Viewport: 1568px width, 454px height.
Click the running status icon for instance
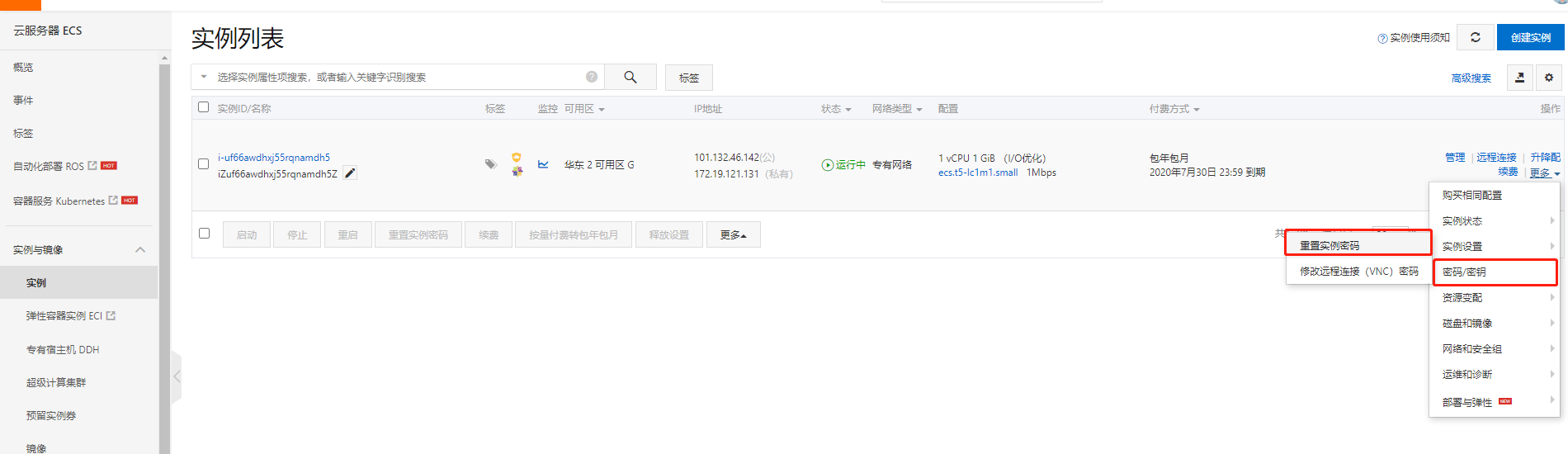pyautogui.click(x=828, y=165)
